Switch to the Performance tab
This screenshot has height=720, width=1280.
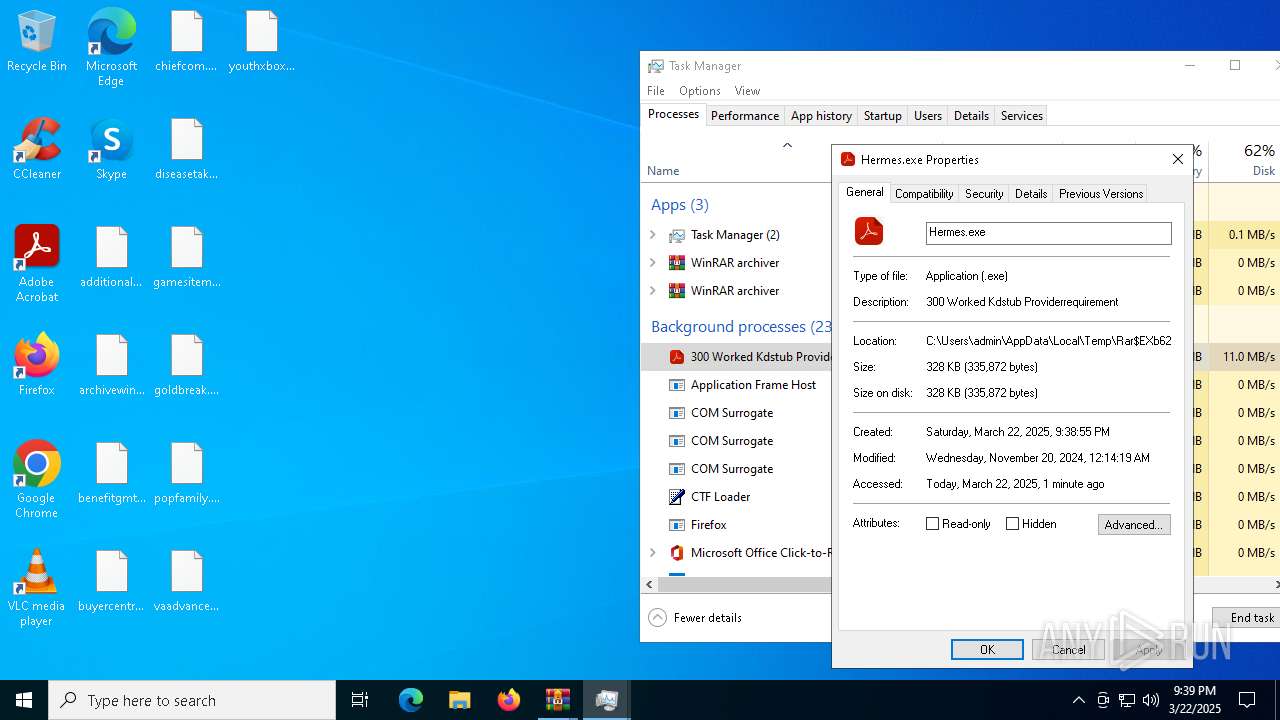point(745,116)
